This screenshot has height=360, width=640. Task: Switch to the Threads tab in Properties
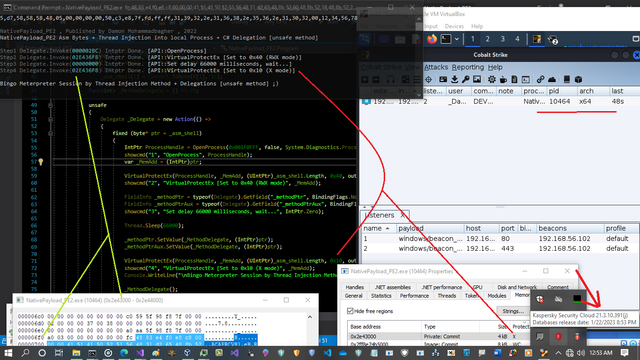coord(447,296)
